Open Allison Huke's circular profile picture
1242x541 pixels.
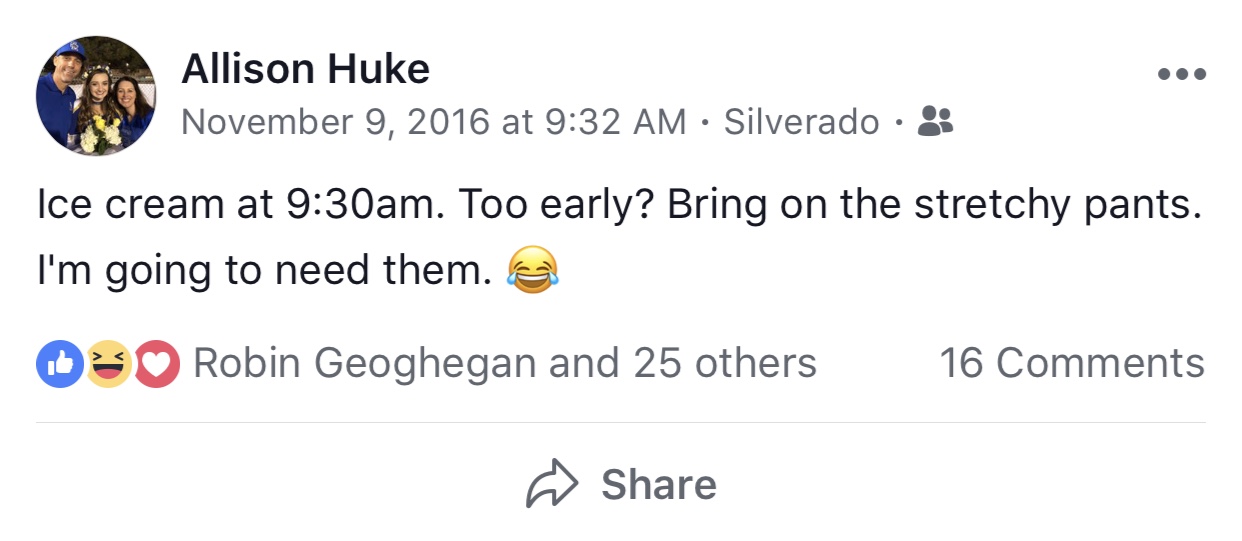click(x=96, y=96)
